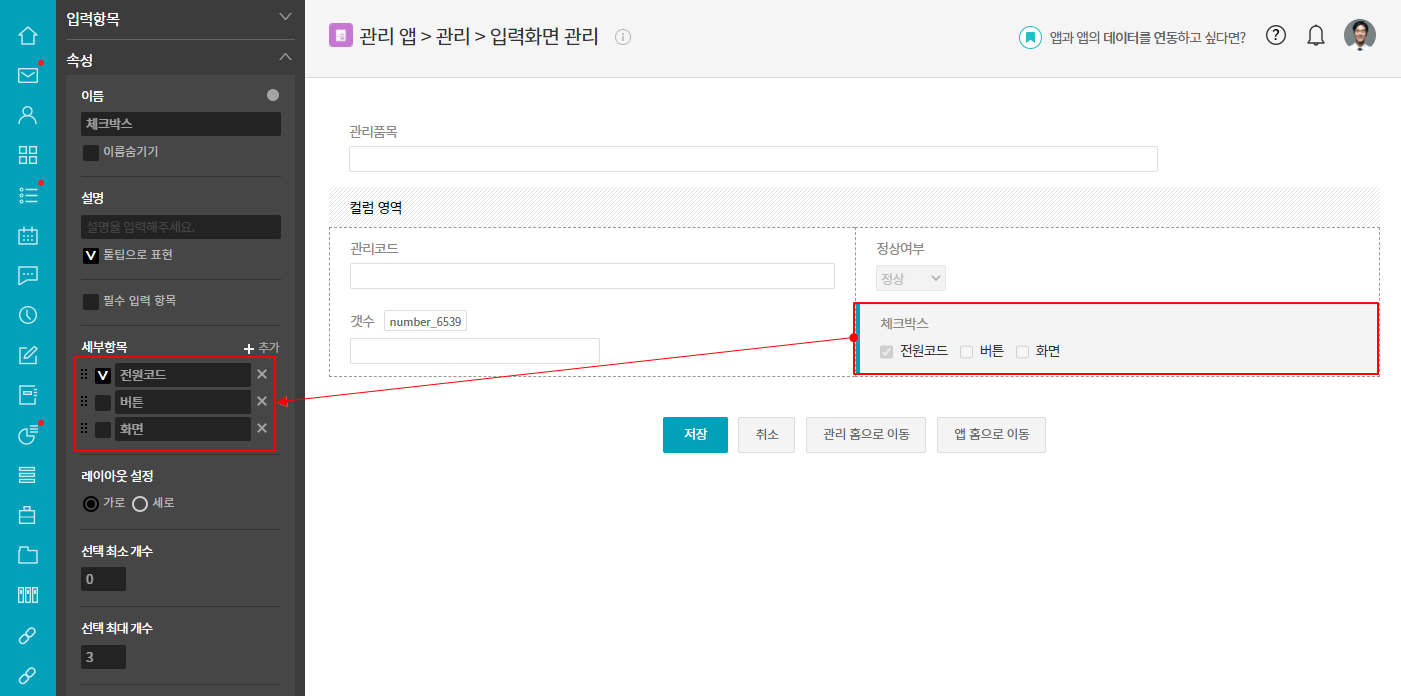
Task: Enable the 필수 입력 항목 checkbox
Action: pyautogui.click(x=91, y=301)
